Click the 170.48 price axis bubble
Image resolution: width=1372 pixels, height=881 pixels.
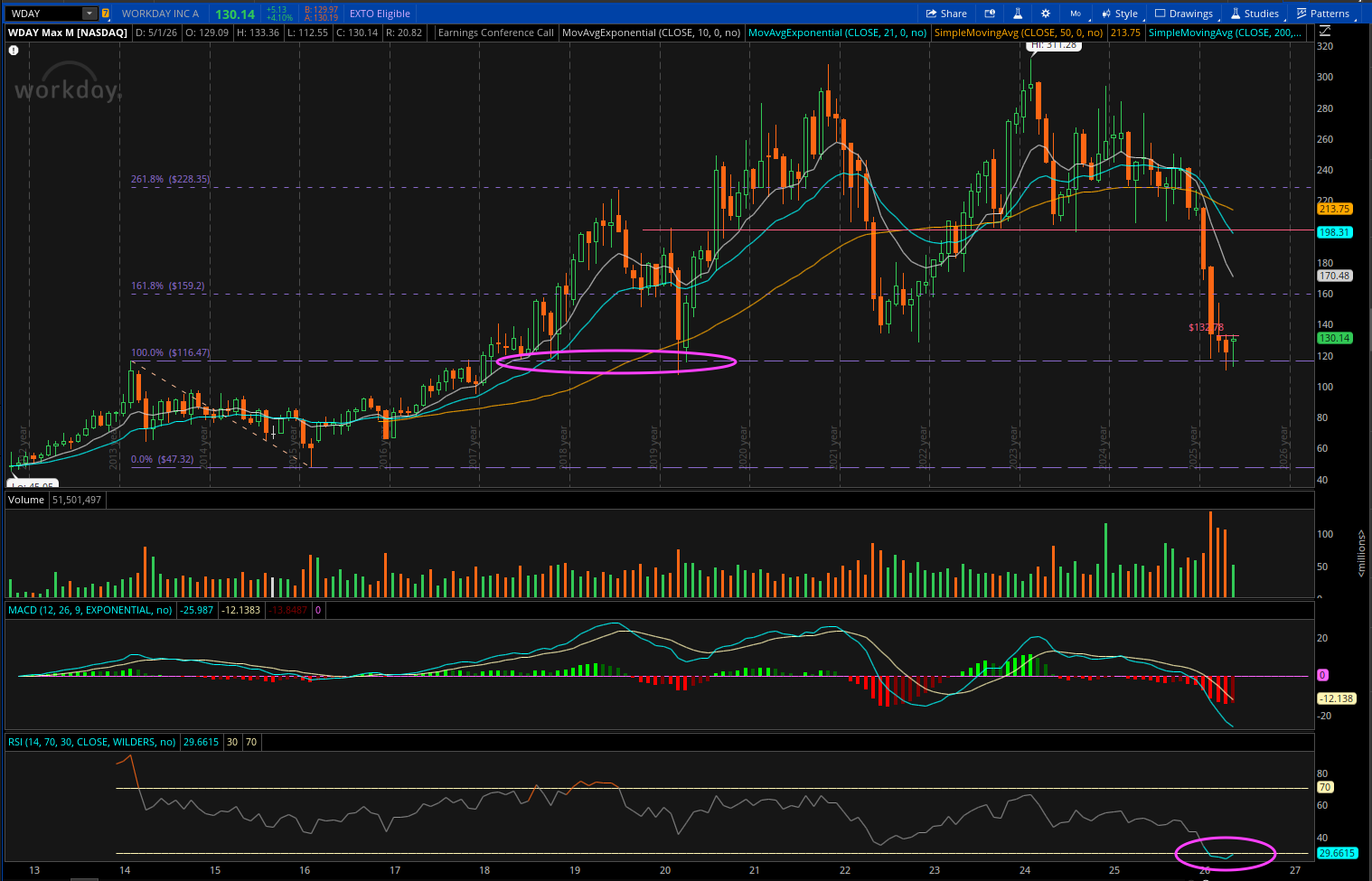[x=1334, y=276]
